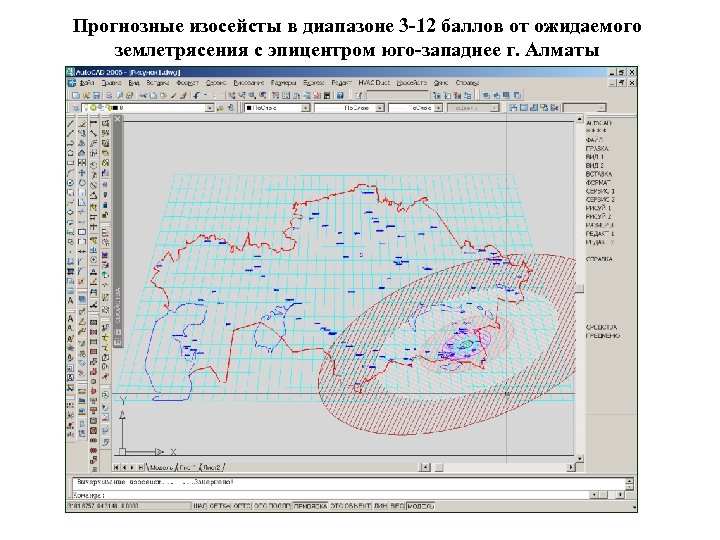This screenshot has width=720, height=540.
Task: Select the Line draw tool
Action: tap(70, 124)
